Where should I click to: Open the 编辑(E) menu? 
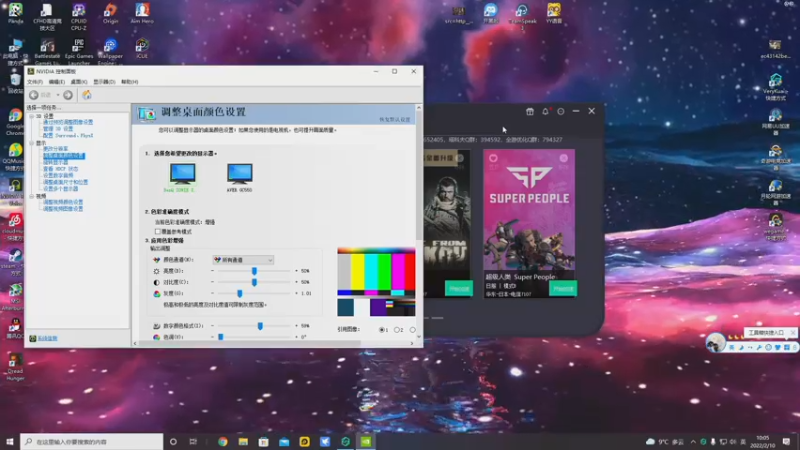(x=57, y=82)
